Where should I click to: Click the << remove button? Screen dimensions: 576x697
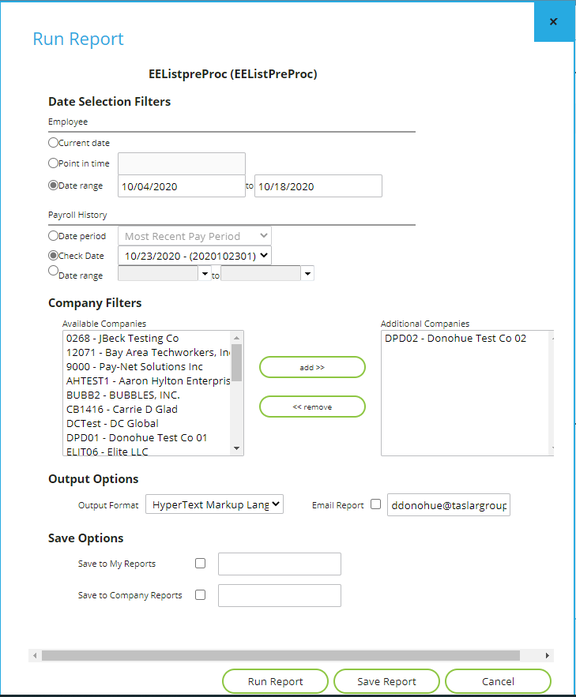(312, 407)
